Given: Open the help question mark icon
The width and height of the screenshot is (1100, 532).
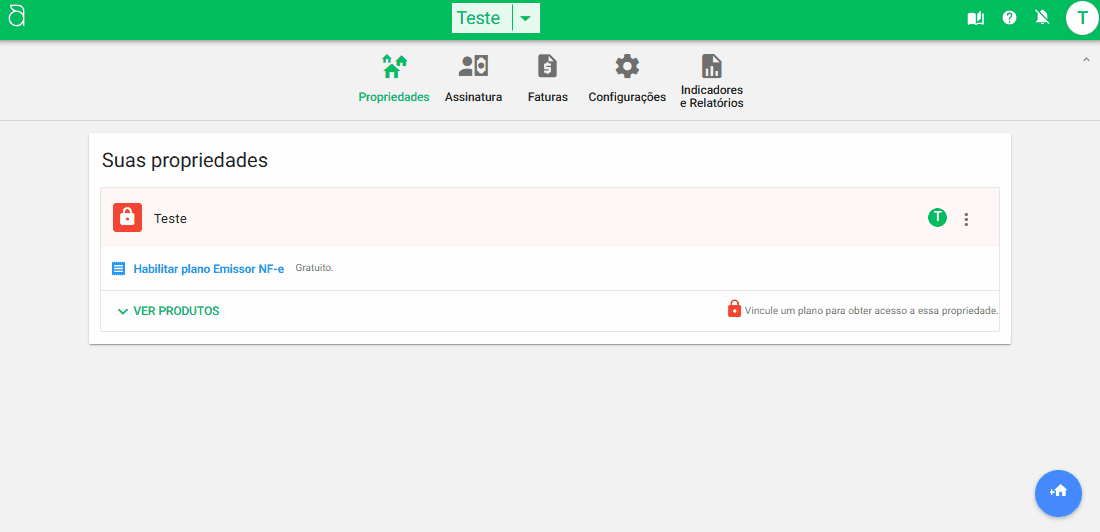Looking at the screenshot, I should coord(1009,18).
